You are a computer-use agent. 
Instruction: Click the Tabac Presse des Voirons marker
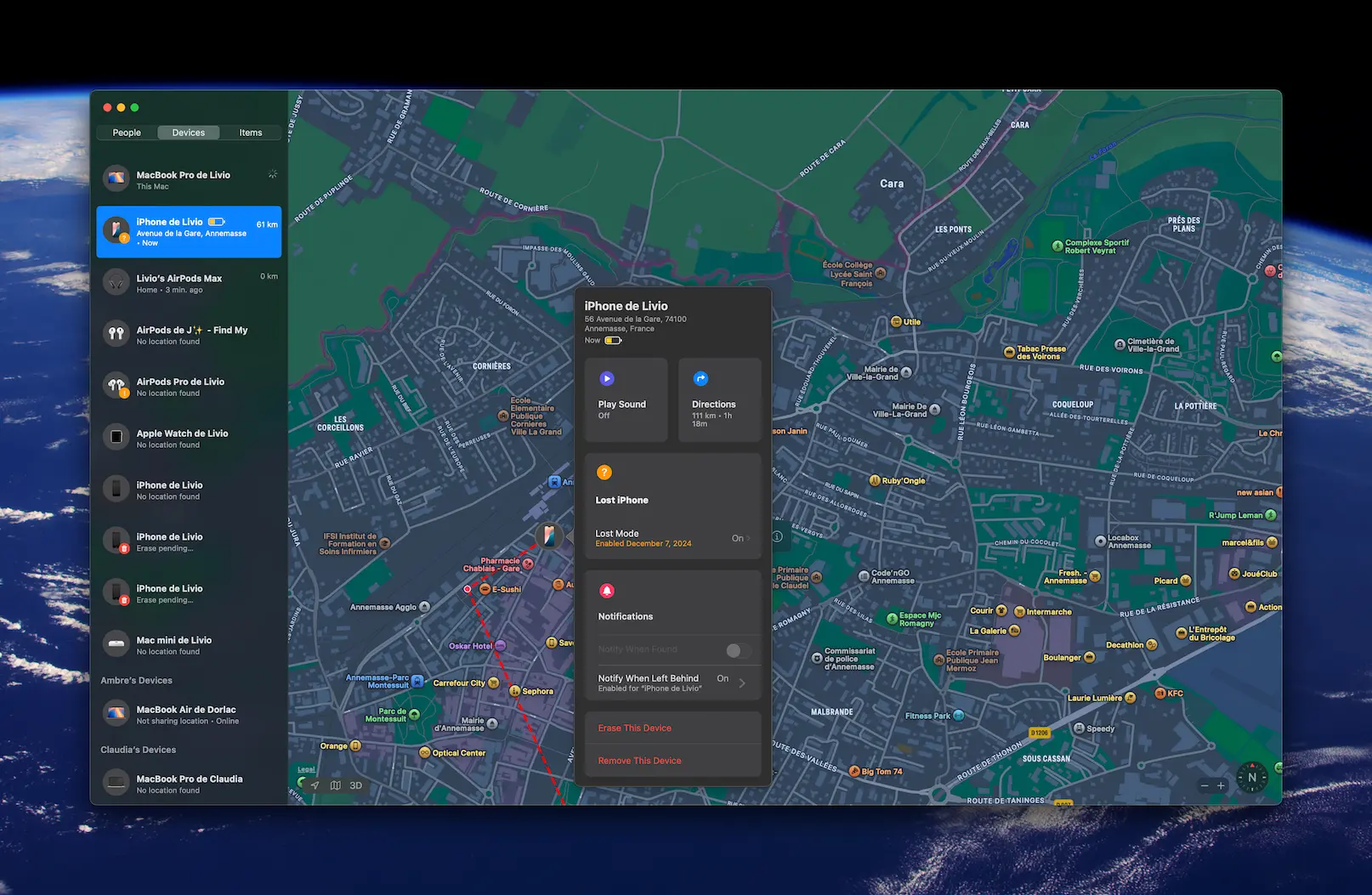pos(1010,351)
